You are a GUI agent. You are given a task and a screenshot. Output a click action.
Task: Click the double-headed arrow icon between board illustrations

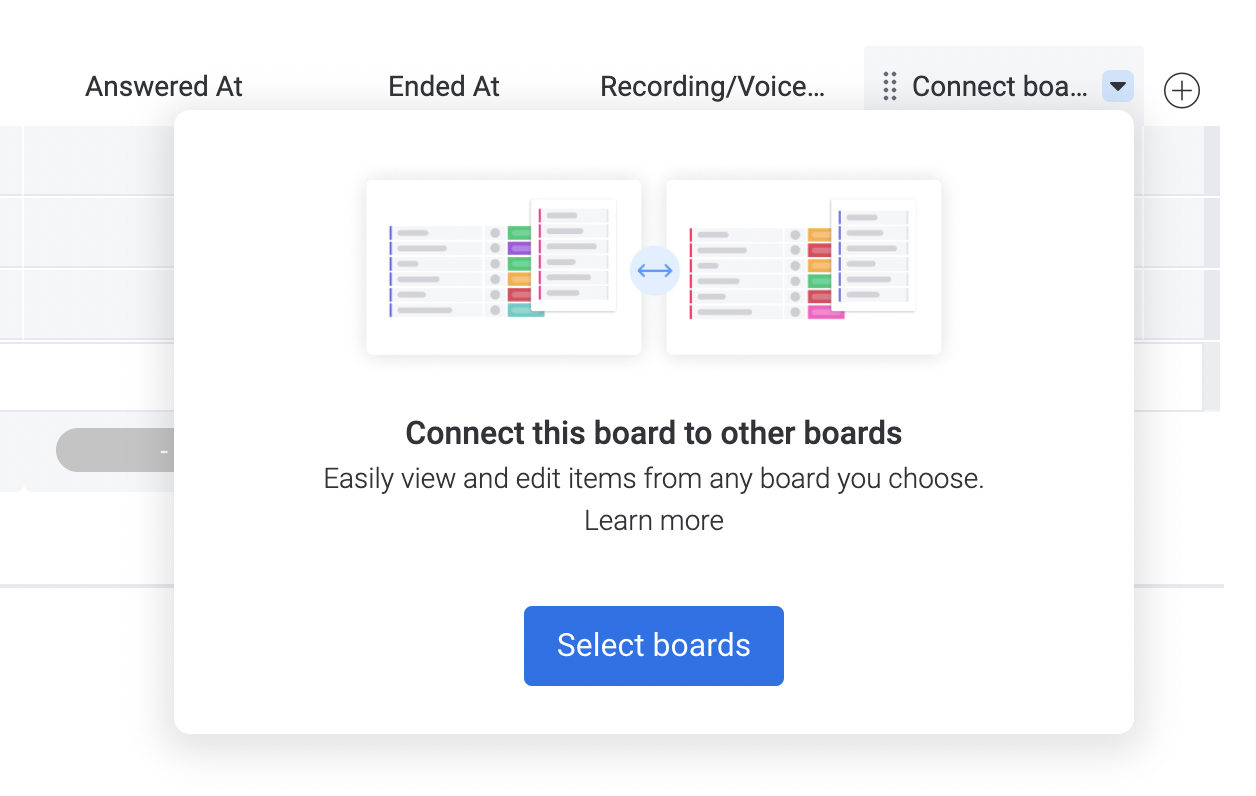655,270
